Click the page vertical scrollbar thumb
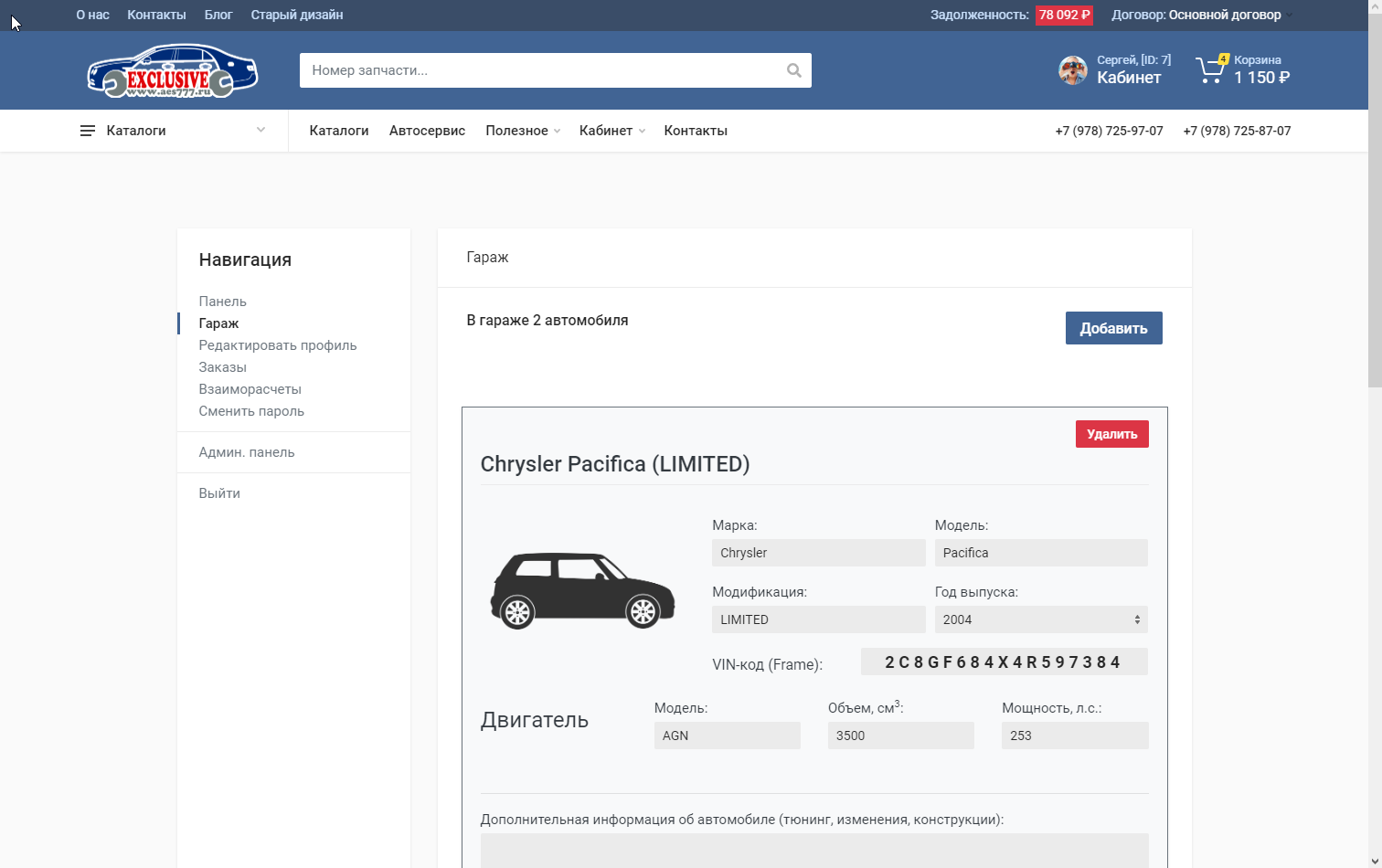This screenshot has width=1382, height=868. (x=1375, y=198)
